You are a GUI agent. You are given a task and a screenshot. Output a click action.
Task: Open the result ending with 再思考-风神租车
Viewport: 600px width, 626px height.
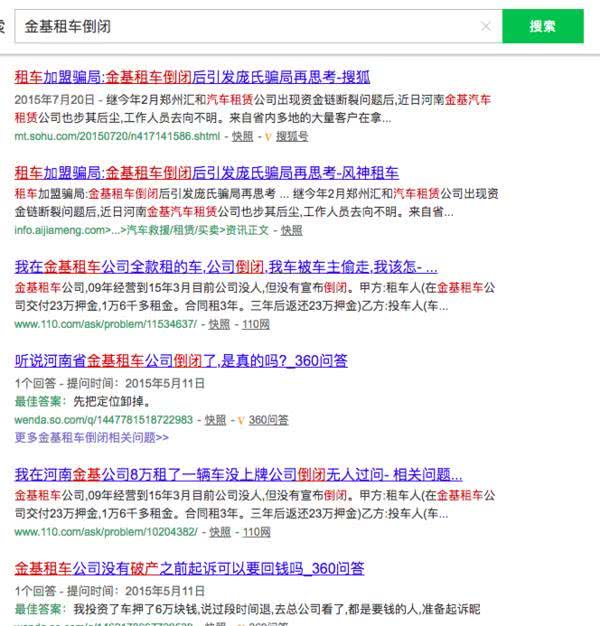tap(206, 173)
